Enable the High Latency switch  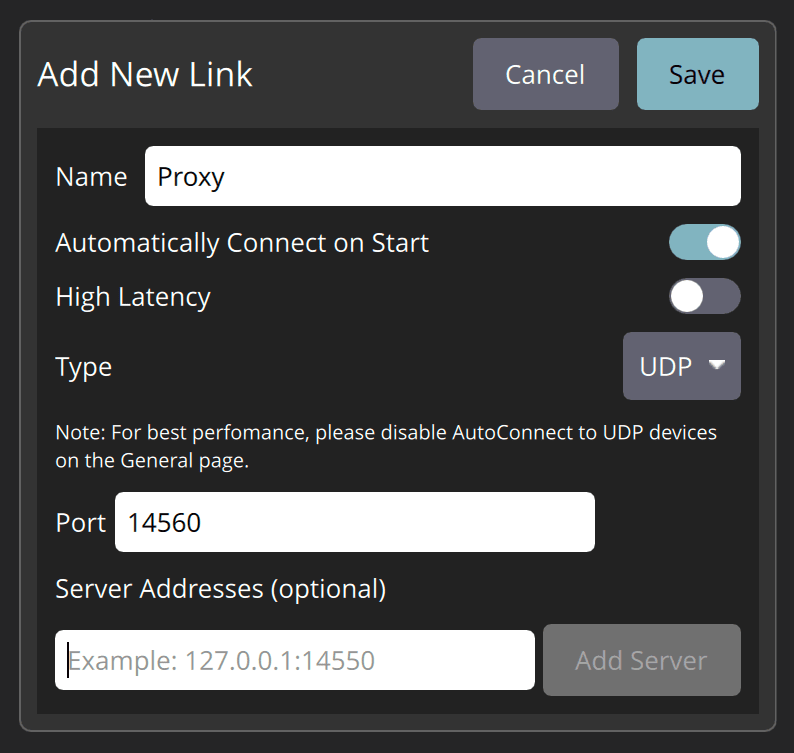point(704,296)
